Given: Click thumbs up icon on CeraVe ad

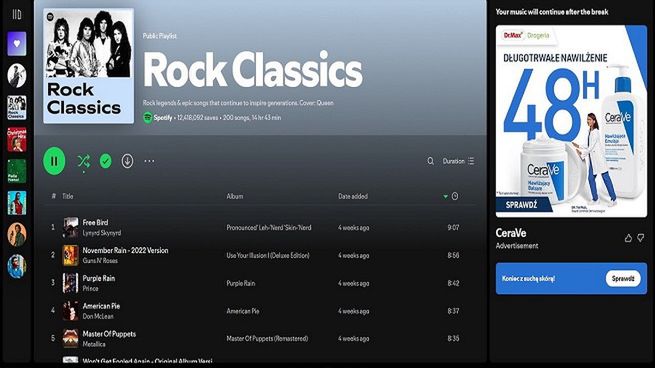Looking at the screenshot, I should click(628, 238).
